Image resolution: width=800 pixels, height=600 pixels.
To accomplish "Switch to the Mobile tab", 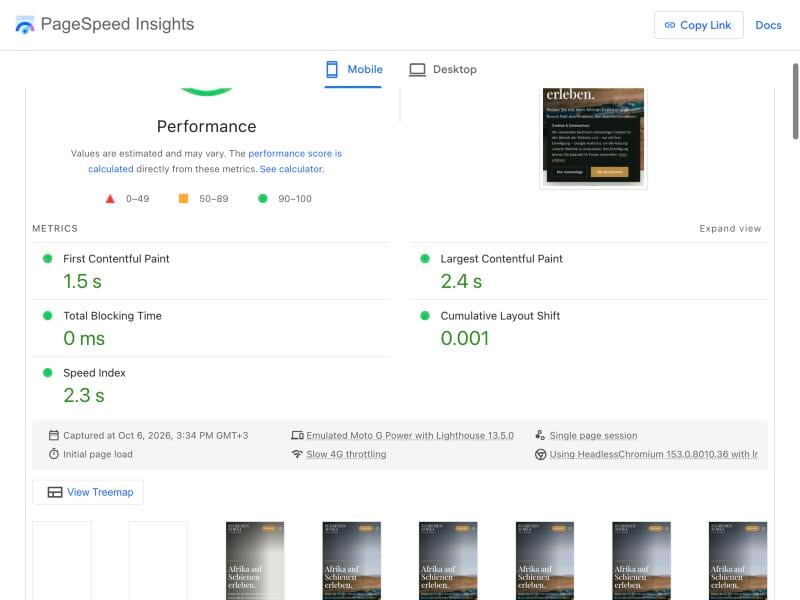I will coord(353,70).
